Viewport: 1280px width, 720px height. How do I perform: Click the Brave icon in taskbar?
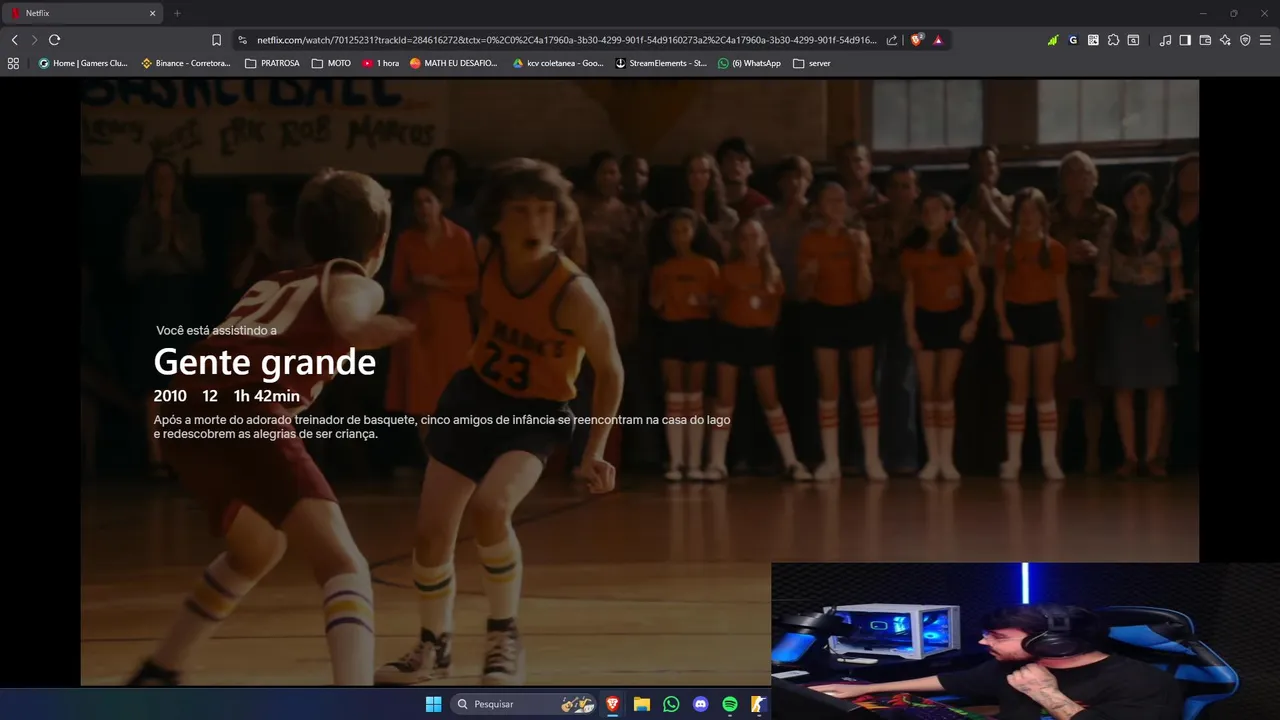(612, 704)
